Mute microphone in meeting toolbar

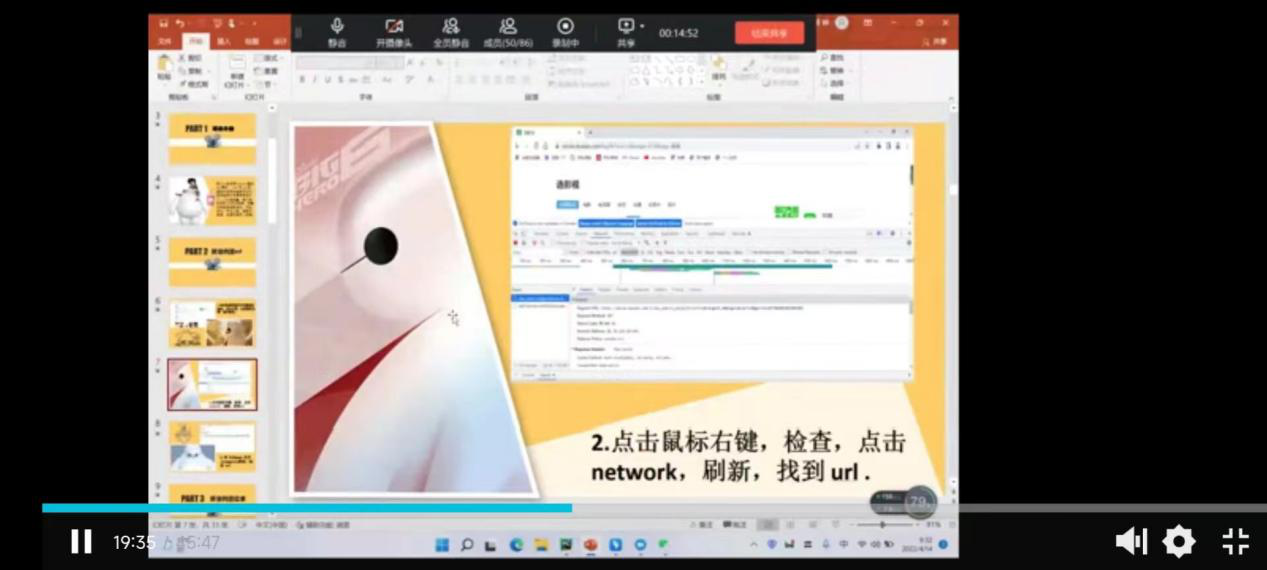pyautogui.click(x=337, y=32)
